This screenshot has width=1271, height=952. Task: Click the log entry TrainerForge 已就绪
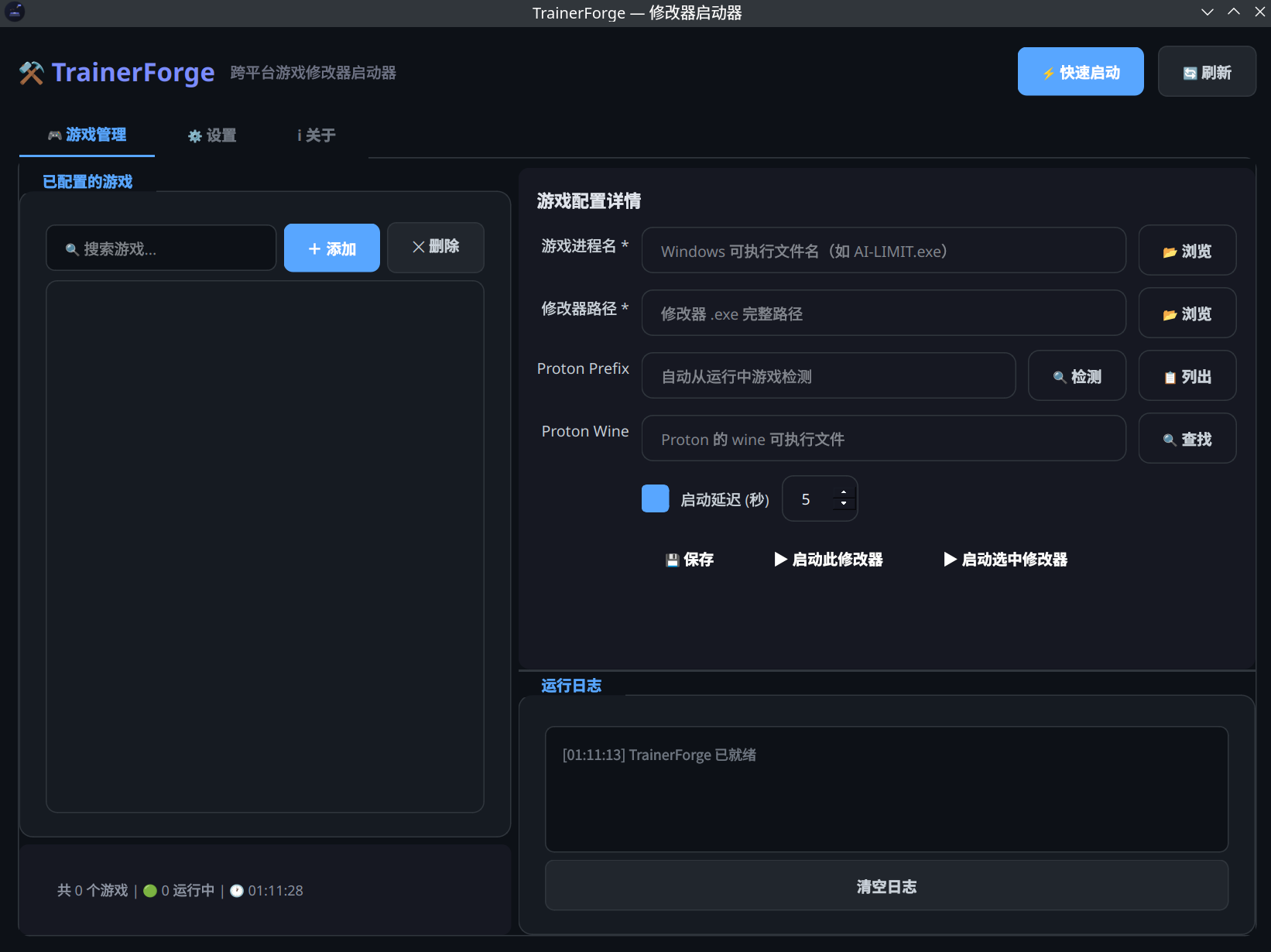(659, 755)
